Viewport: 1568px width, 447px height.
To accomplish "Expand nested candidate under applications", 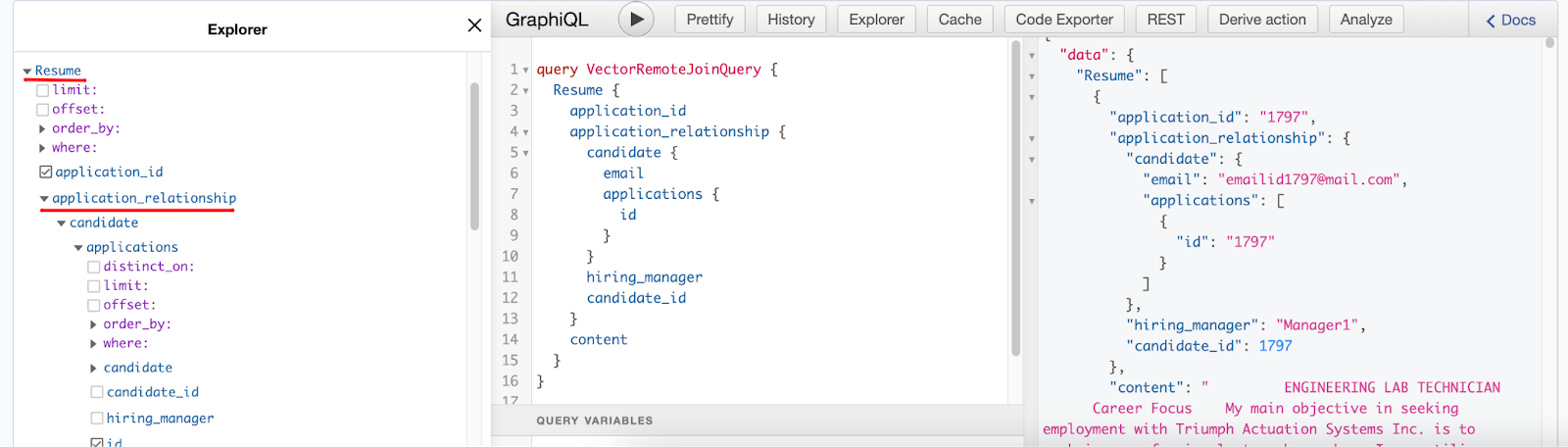I will (94, 369).
